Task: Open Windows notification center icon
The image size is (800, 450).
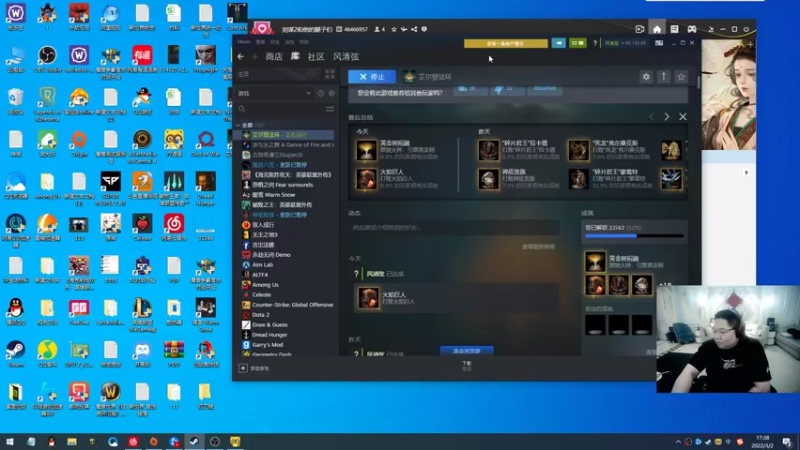Action: (787, 442)
